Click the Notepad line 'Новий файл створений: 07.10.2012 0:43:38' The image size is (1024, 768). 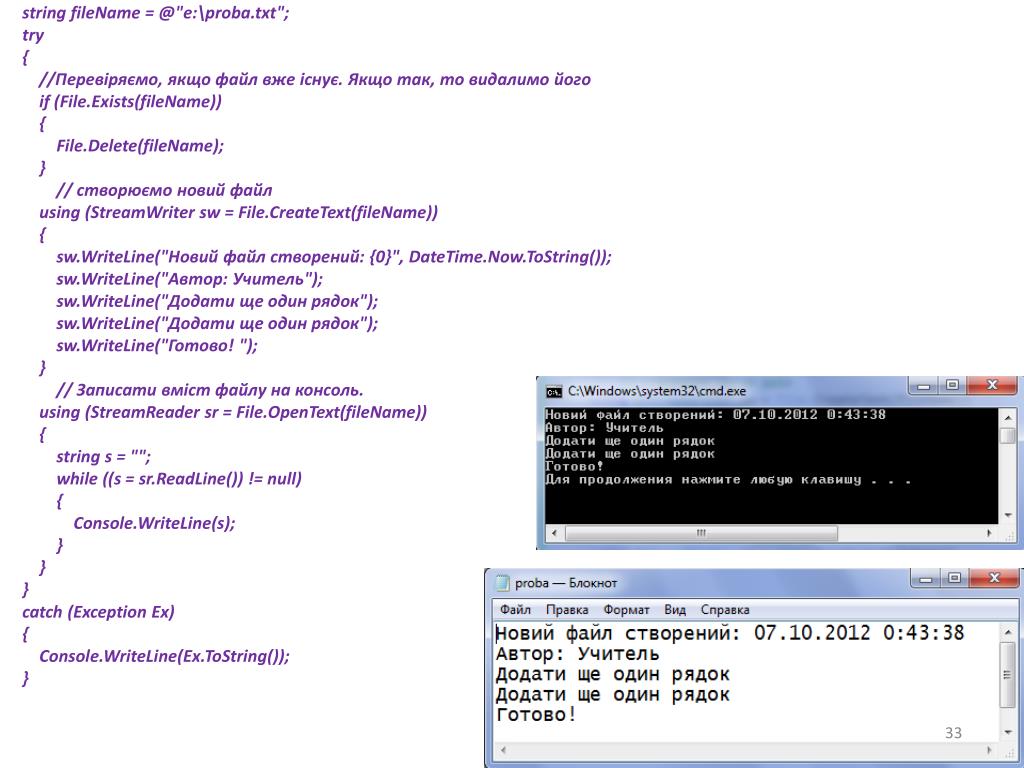pos(730,633)
